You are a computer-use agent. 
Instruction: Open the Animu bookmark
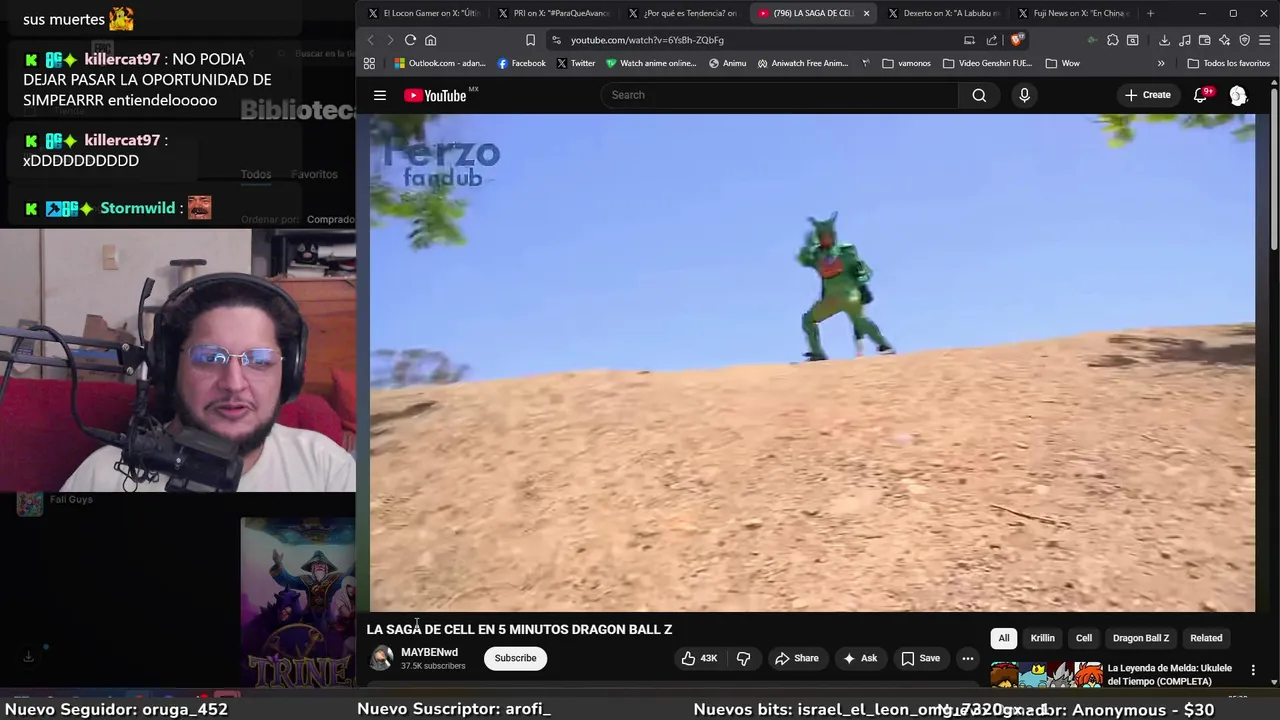pos(728,63)
